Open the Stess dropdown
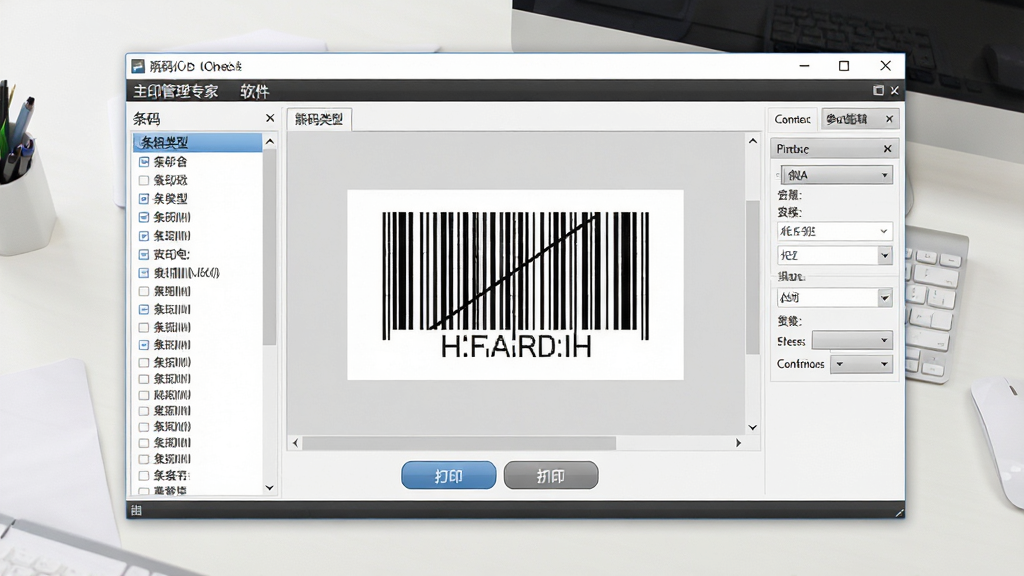1024x576 pixels. click(852, 340)
